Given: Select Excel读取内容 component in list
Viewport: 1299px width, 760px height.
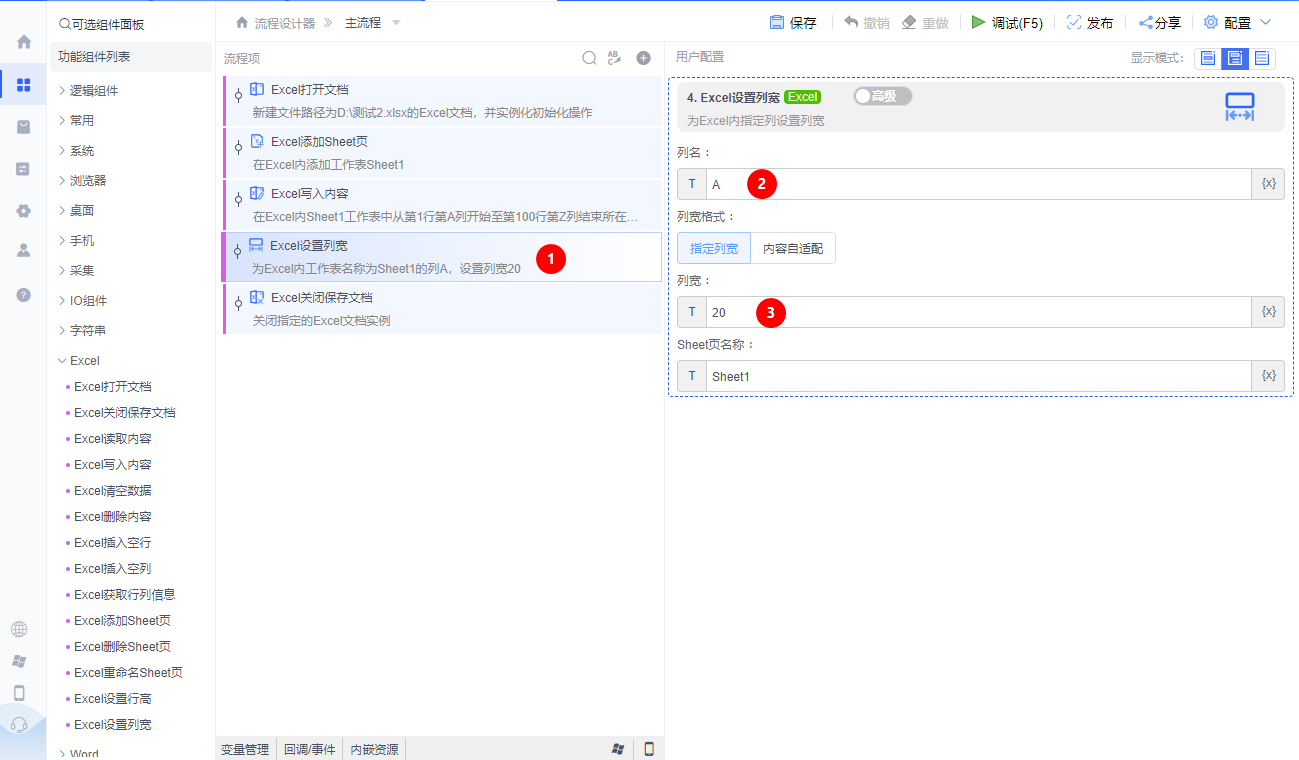Looking at the screenshot, I should click(113, 439).
